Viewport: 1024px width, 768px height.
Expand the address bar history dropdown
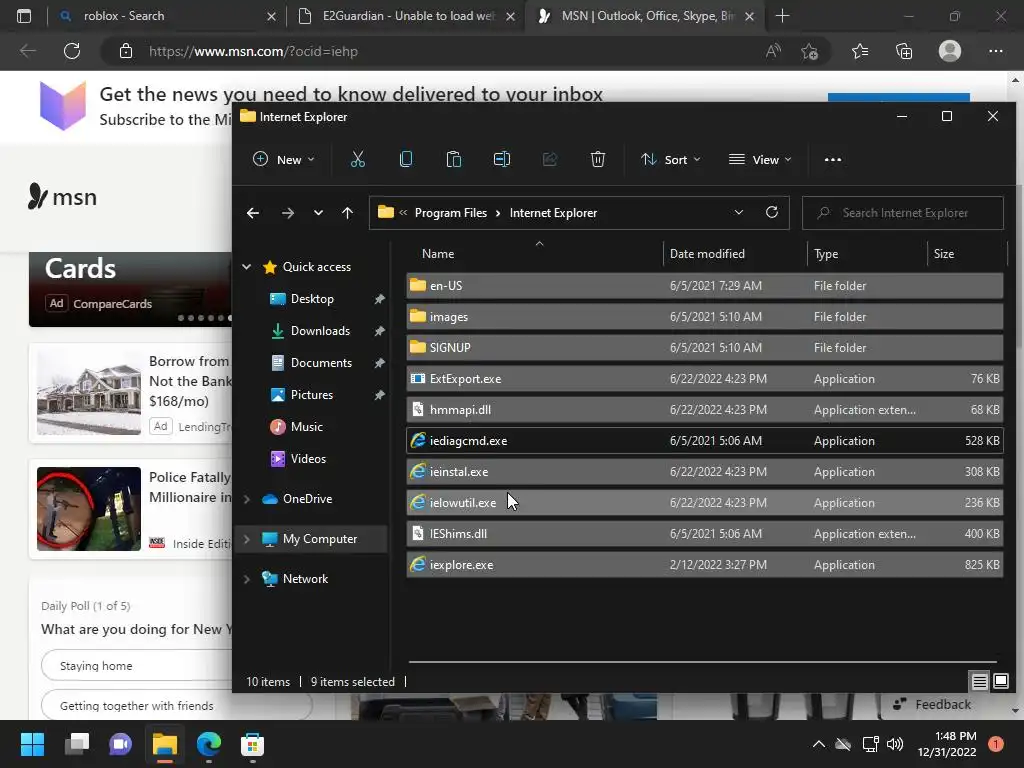739,212
